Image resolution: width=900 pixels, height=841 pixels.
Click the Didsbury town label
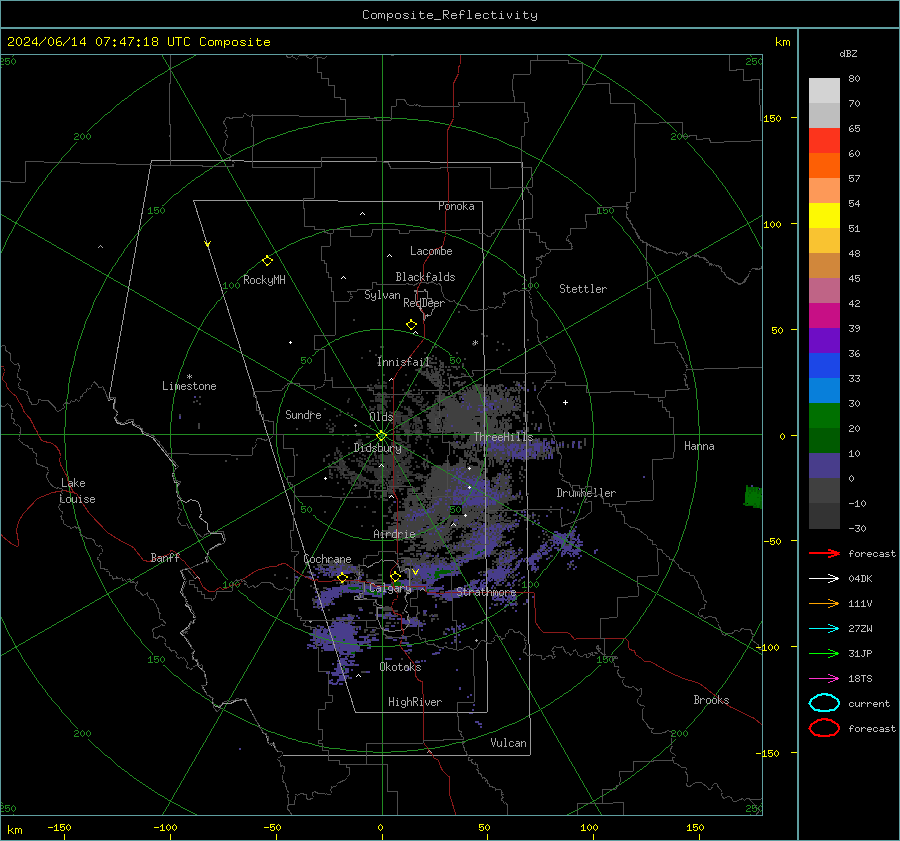[x=378, y=448]
